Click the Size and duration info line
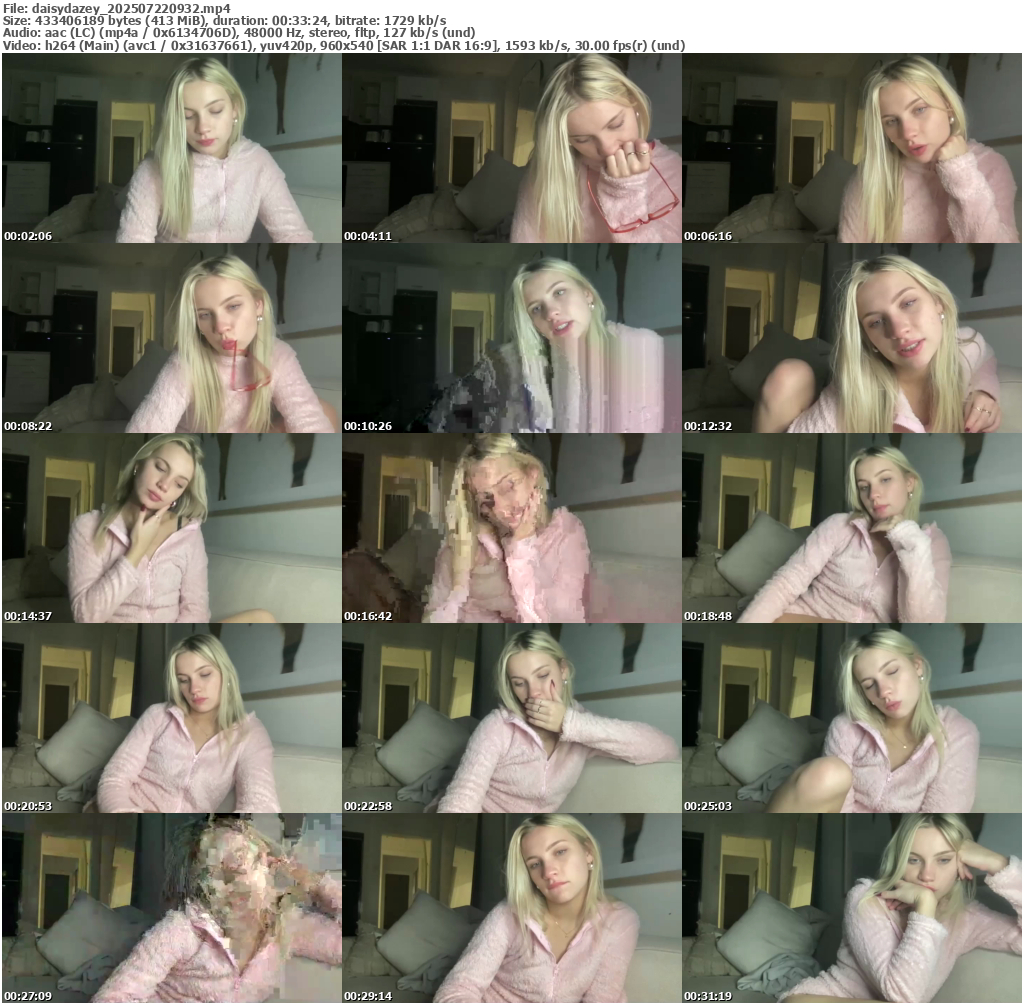Screen dimensions: 1024x1003 pos(225,20)
